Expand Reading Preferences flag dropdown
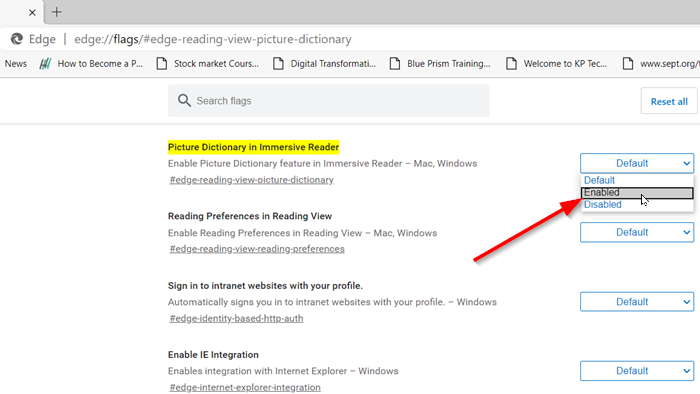This screenshot has height=394, width=700. [637, 232]
